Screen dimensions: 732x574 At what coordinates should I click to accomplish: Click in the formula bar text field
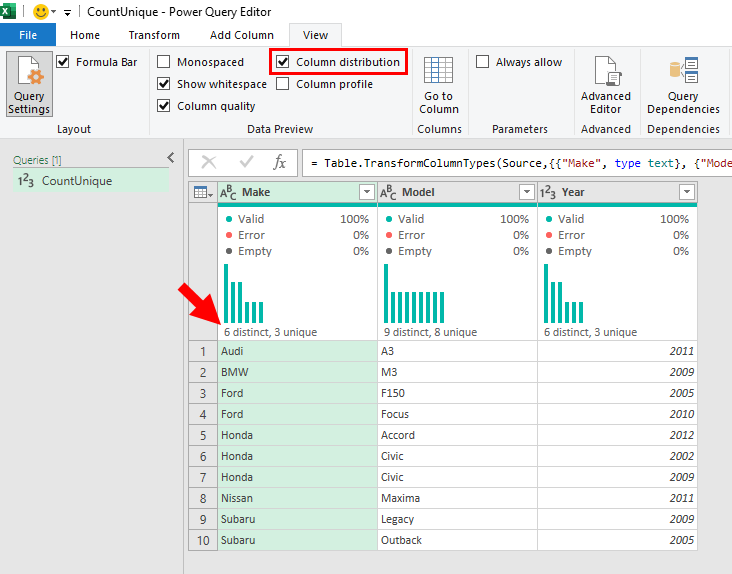coord(517,163)
